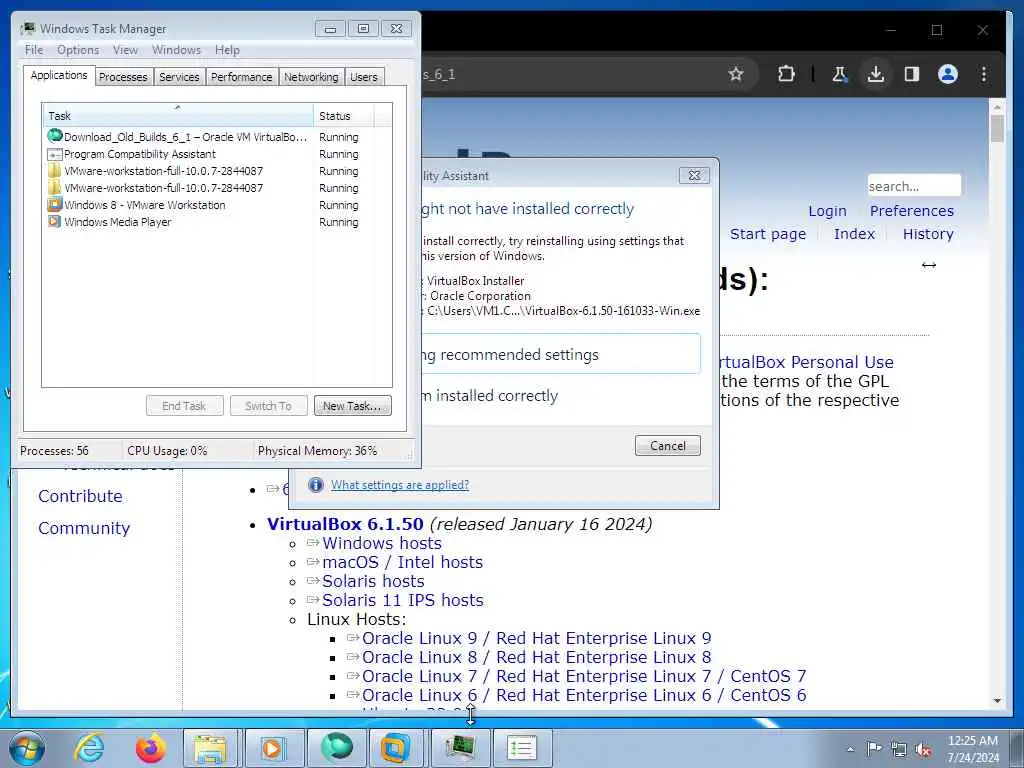
Task: Toggle Chrome side panel icon
Action: pyautogui.click(x=912, y=74)
